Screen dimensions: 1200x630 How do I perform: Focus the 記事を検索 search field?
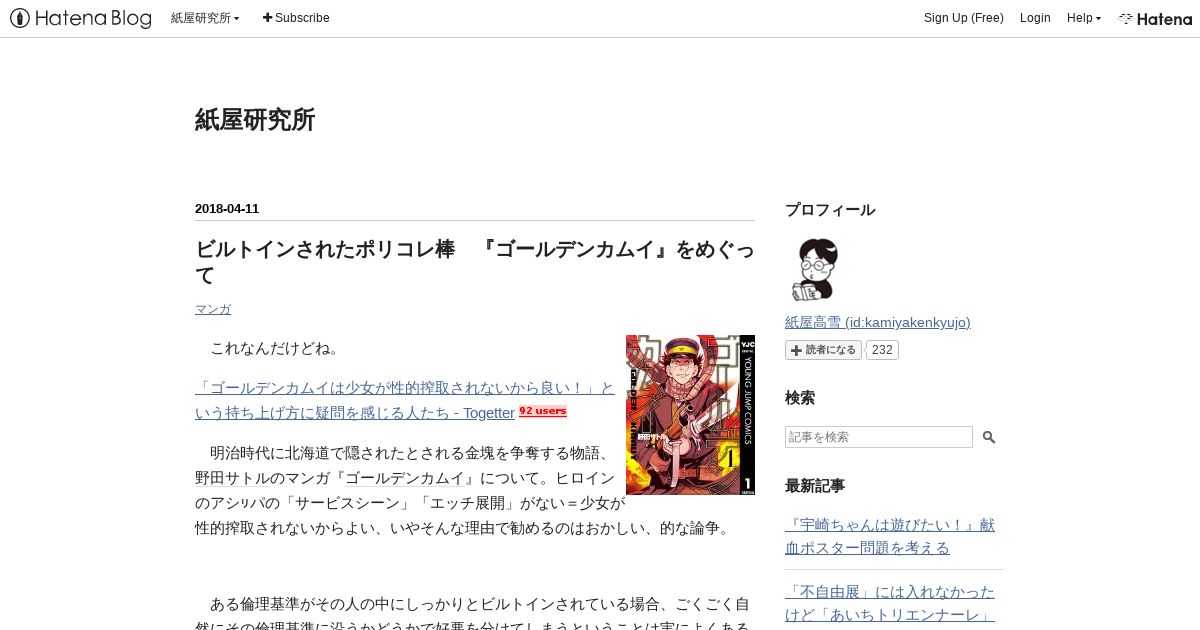coord(879,437)
